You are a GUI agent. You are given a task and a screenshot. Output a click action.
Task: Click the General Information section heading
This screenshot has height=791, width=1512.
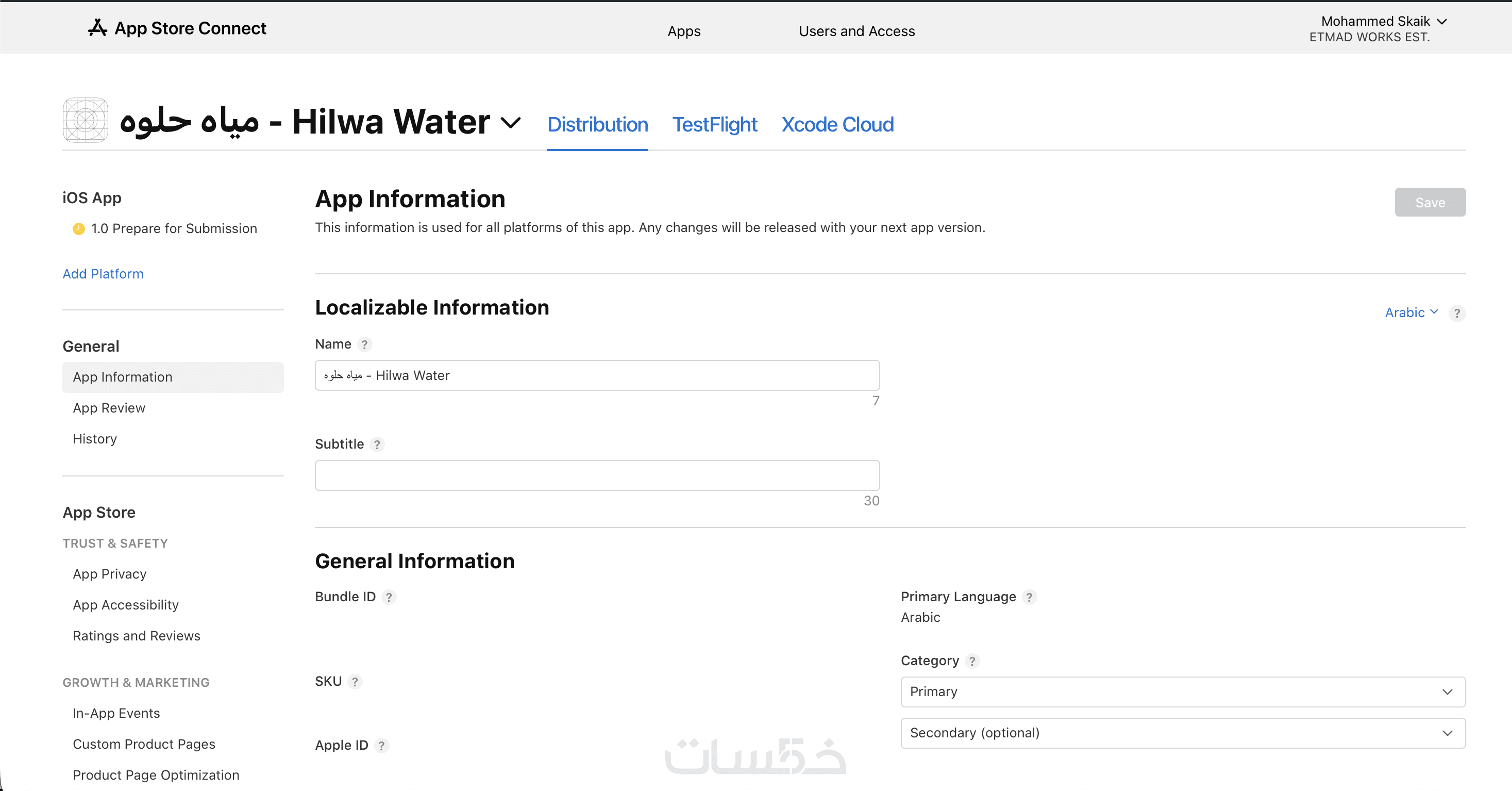tap(414, 562)
